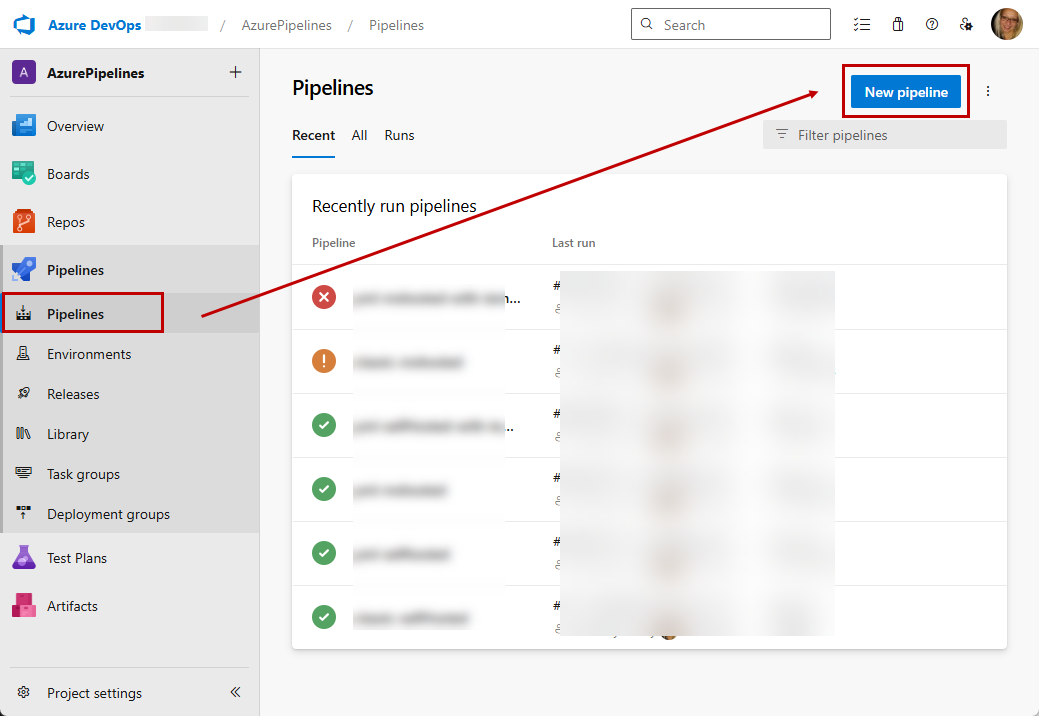Open Test Plans in the sidebar

click(x=130, y=558)
